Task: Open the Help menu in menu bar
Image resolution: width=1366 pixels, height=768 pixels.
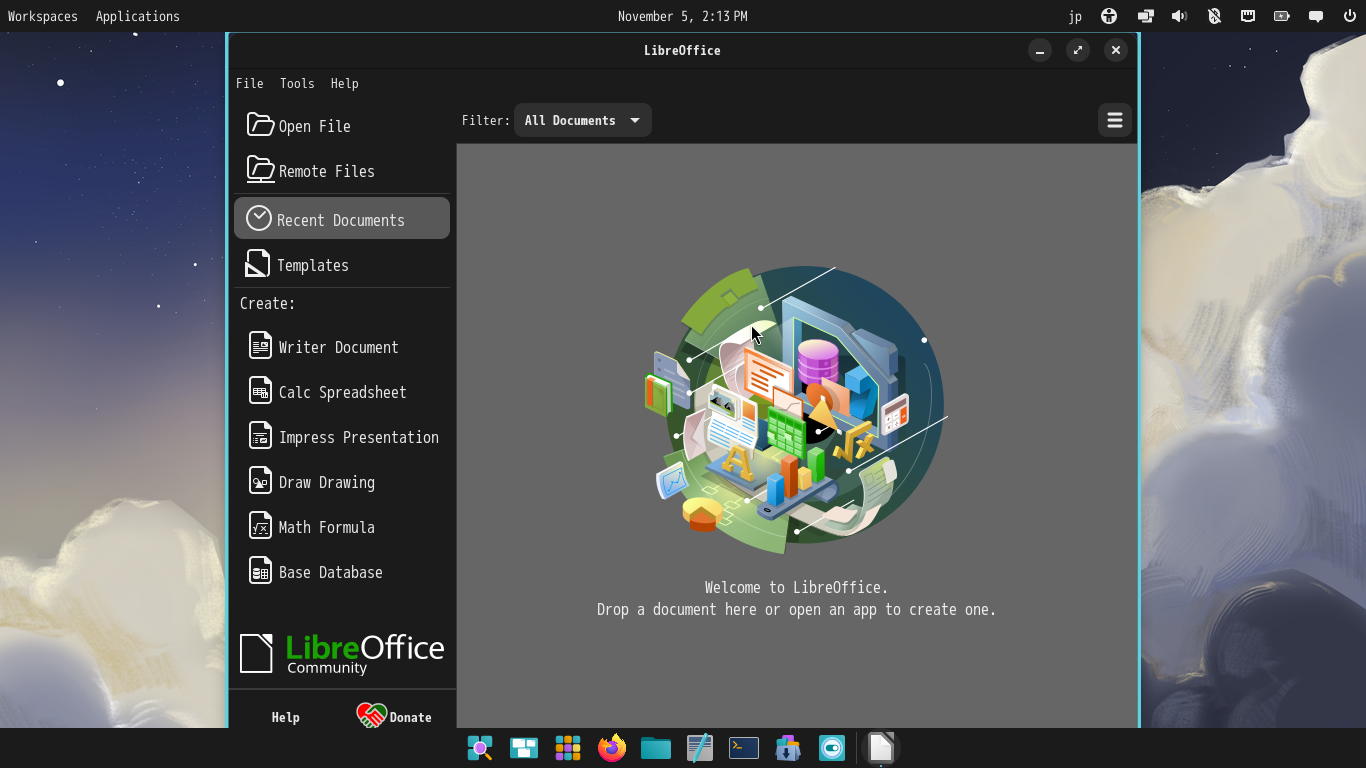Action: coord(344,83)
